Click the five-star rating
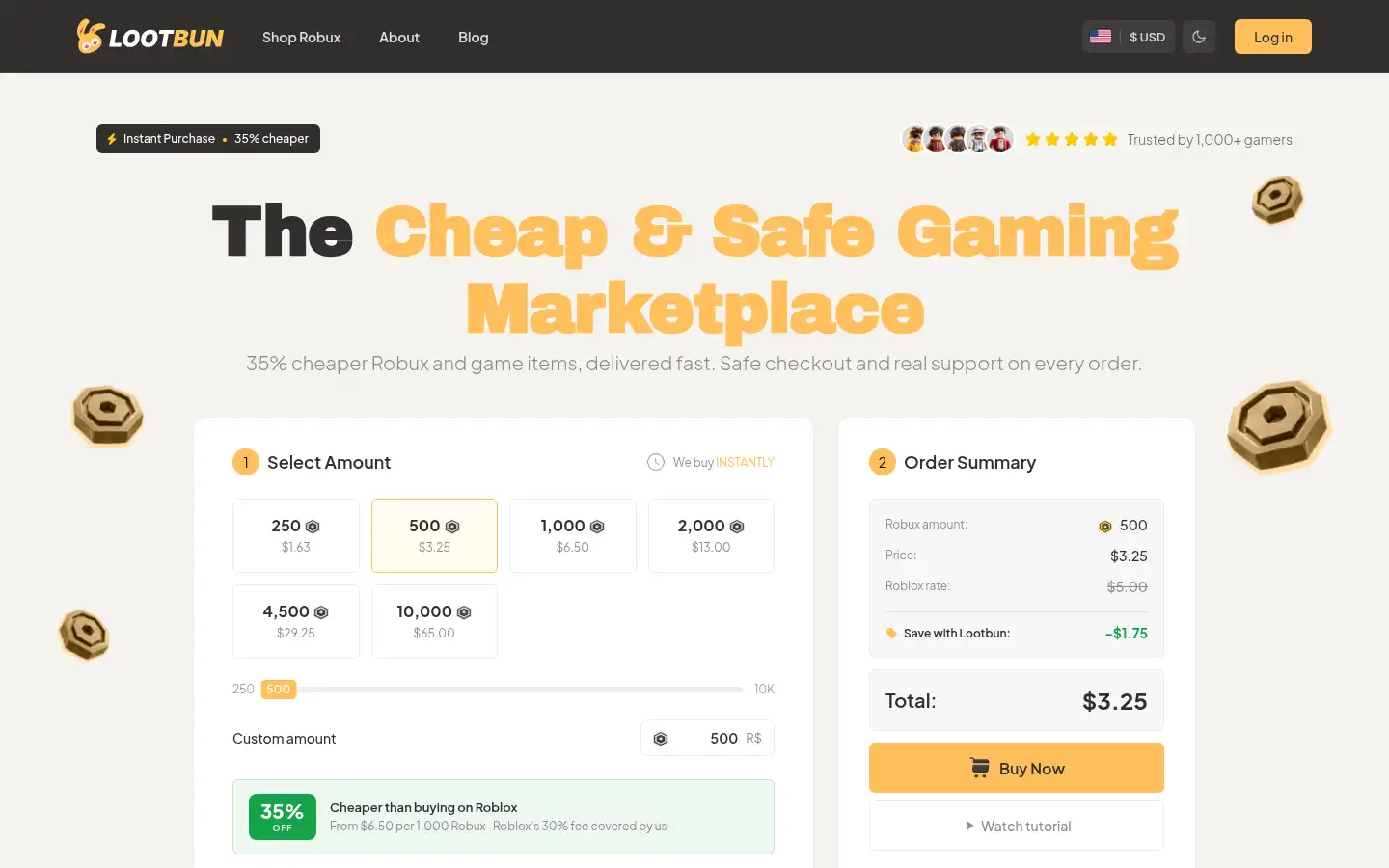 point(1071,139)
